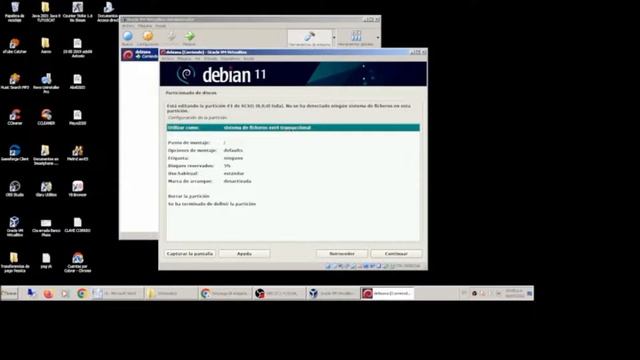This screenshot has height=360, width=640.
Task: Open Máquina menu in VirtualBox Manager window
Action: [x=144, y=26]
